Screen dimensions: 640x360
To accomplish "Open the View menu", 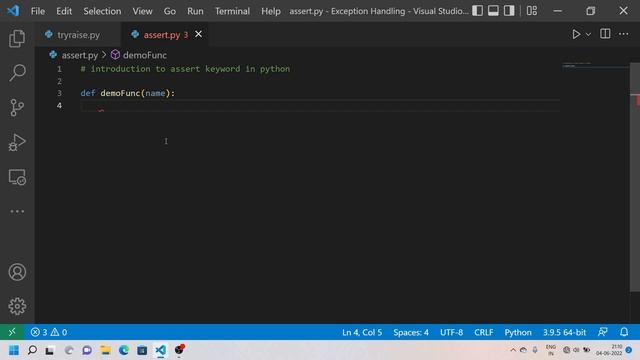I will tap(142, 11).
